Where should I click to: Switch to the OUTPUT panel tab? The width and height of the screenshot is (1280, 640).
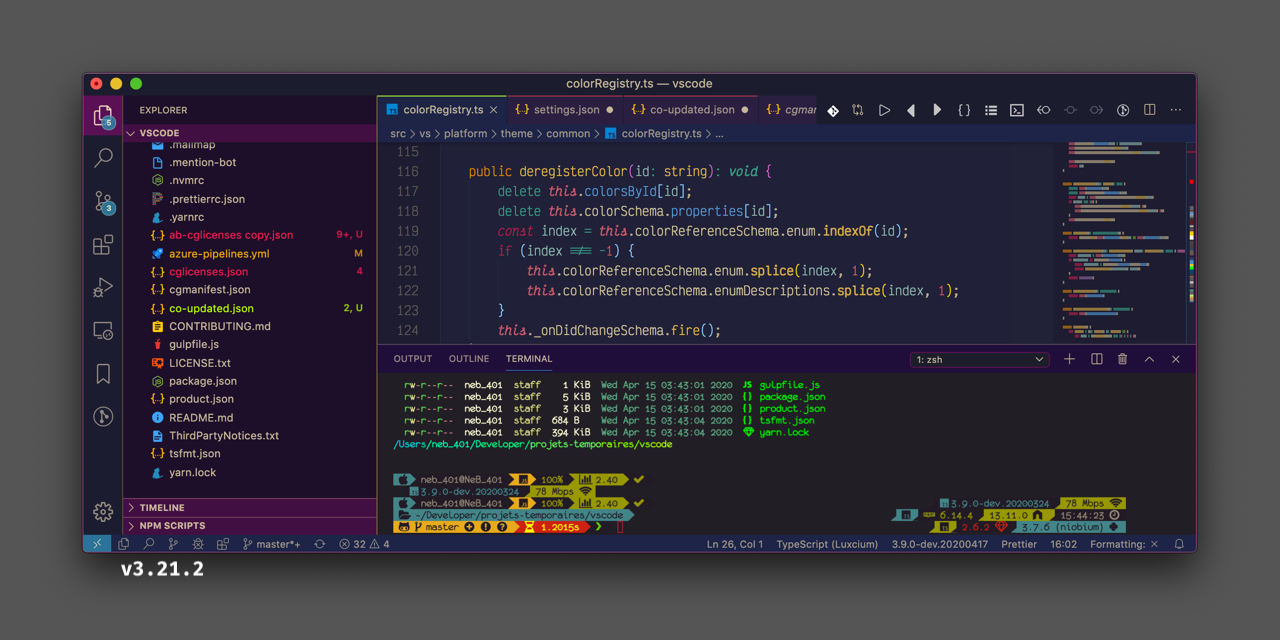(x=412, y=359)
